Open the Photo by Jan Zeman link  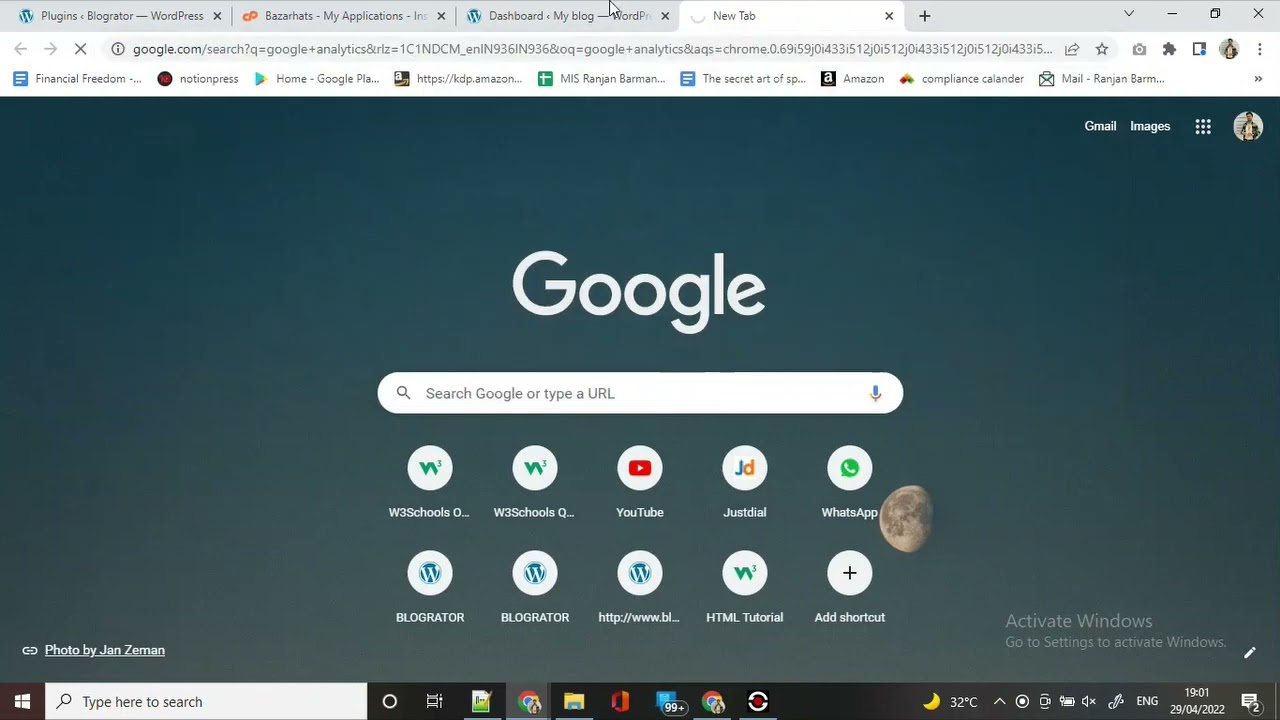(x=104, y=650)
